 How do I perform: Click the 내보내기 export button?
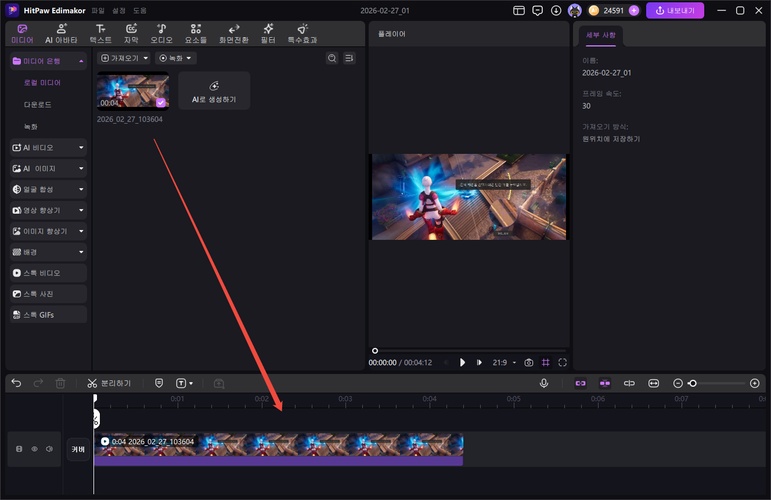click(674, 11)
